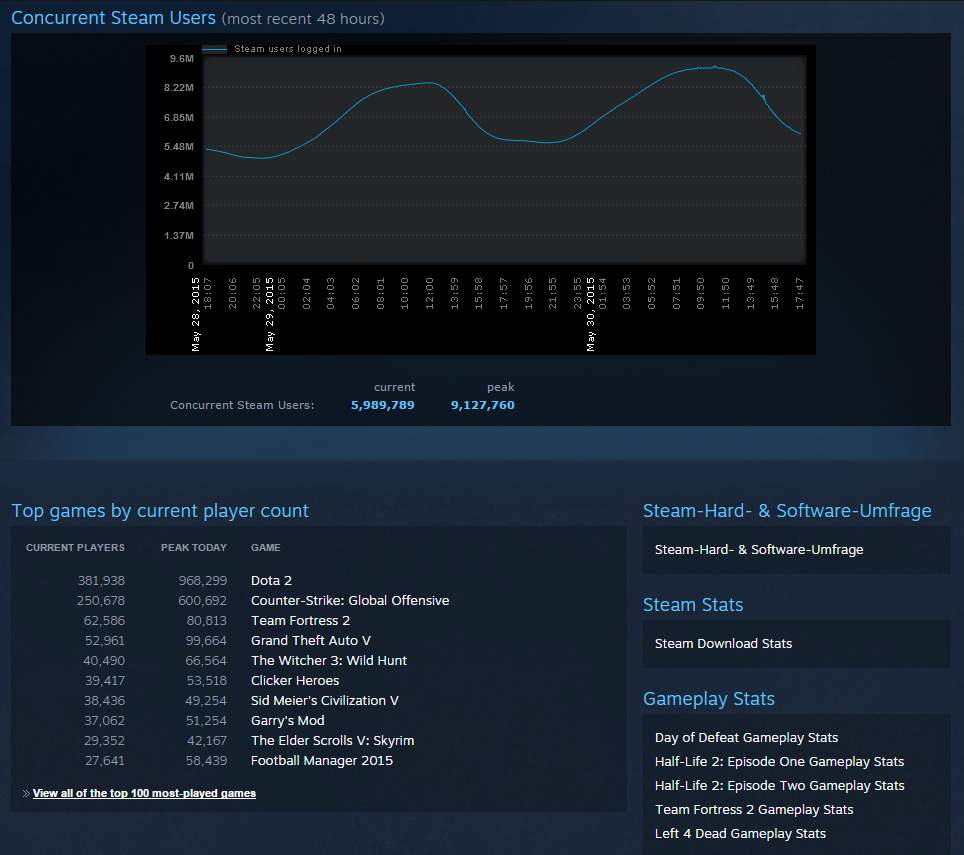This screenshot has width=964, height=855.
Task: Open Left 4 Dead Gameplay Stats
Action: (740, 833)
